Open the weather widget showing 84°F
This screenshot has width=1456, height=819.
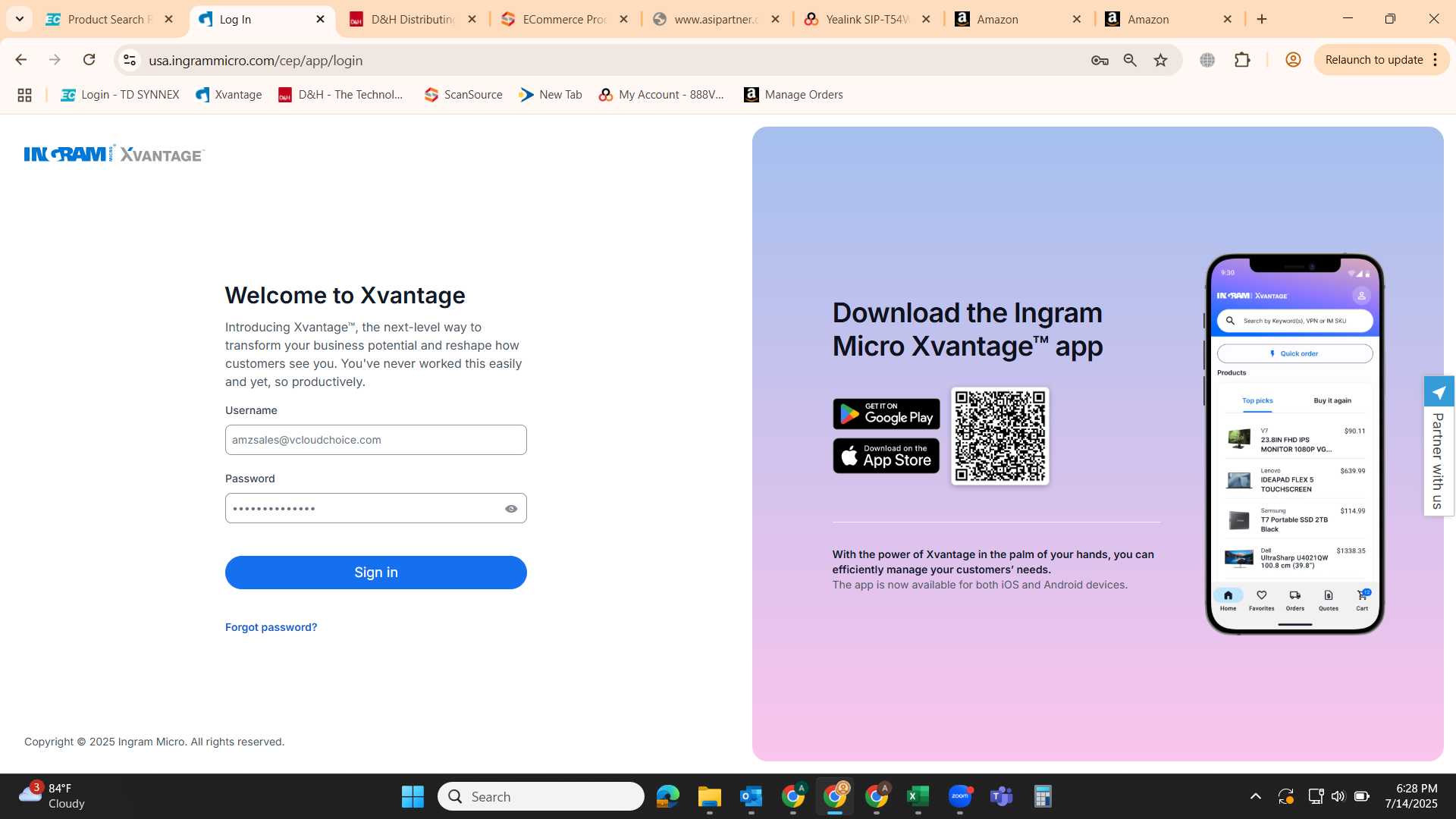[52, 796]
